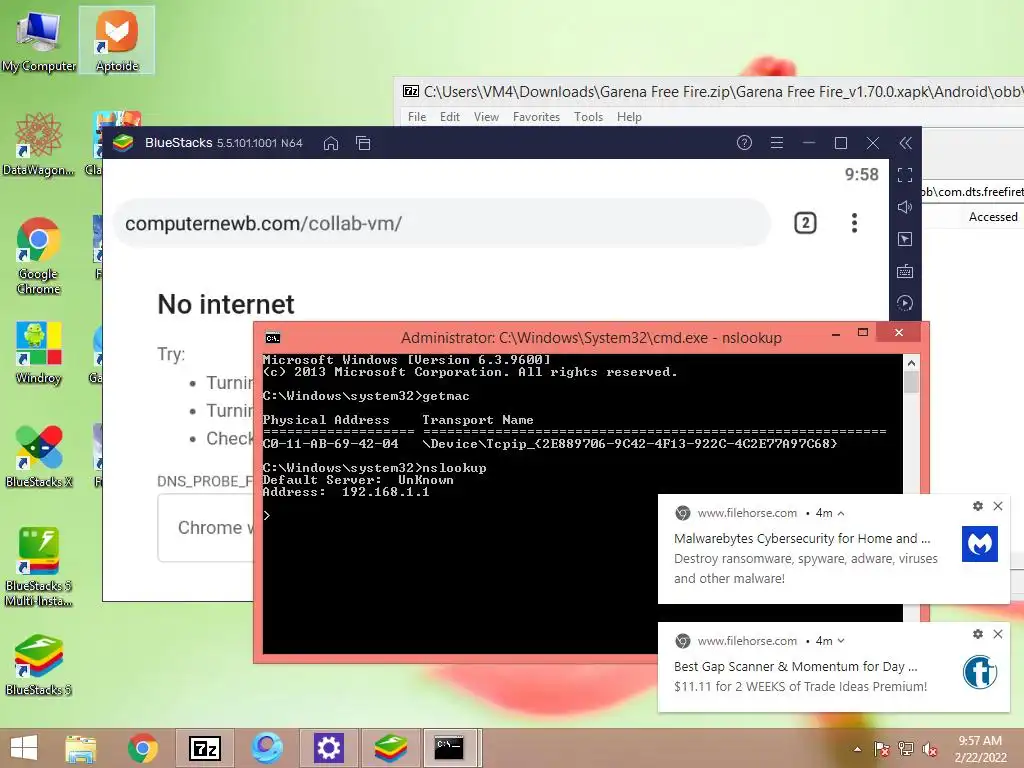
Task: Open the File menu in 7-Zip
Action: 417,117
